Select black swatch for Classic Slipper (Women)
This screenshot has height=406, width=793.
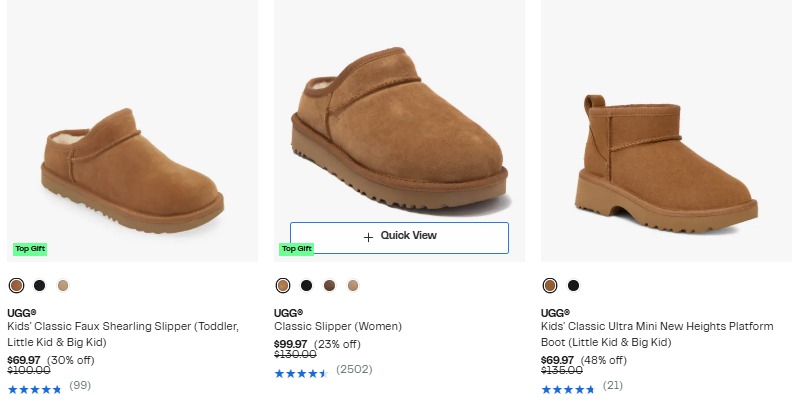click(x=307, y=285)
